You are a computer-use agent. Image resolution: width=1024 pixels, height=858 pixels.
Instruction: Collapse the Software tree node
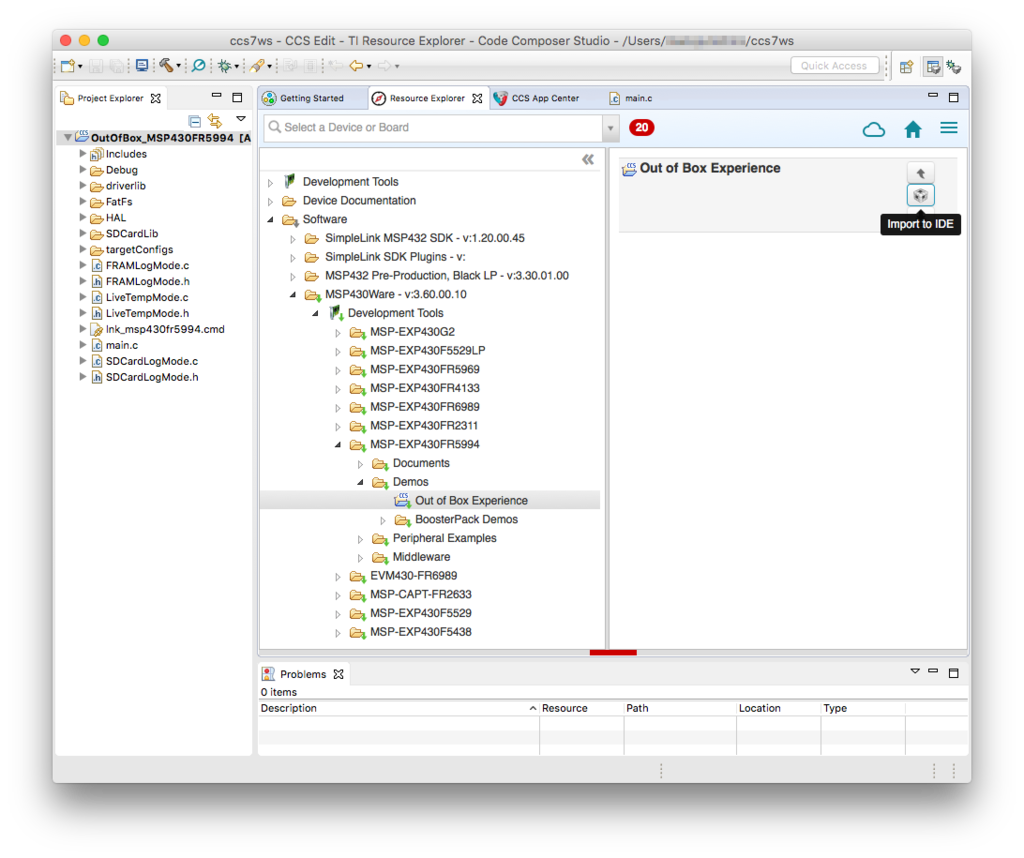(270, 219)
